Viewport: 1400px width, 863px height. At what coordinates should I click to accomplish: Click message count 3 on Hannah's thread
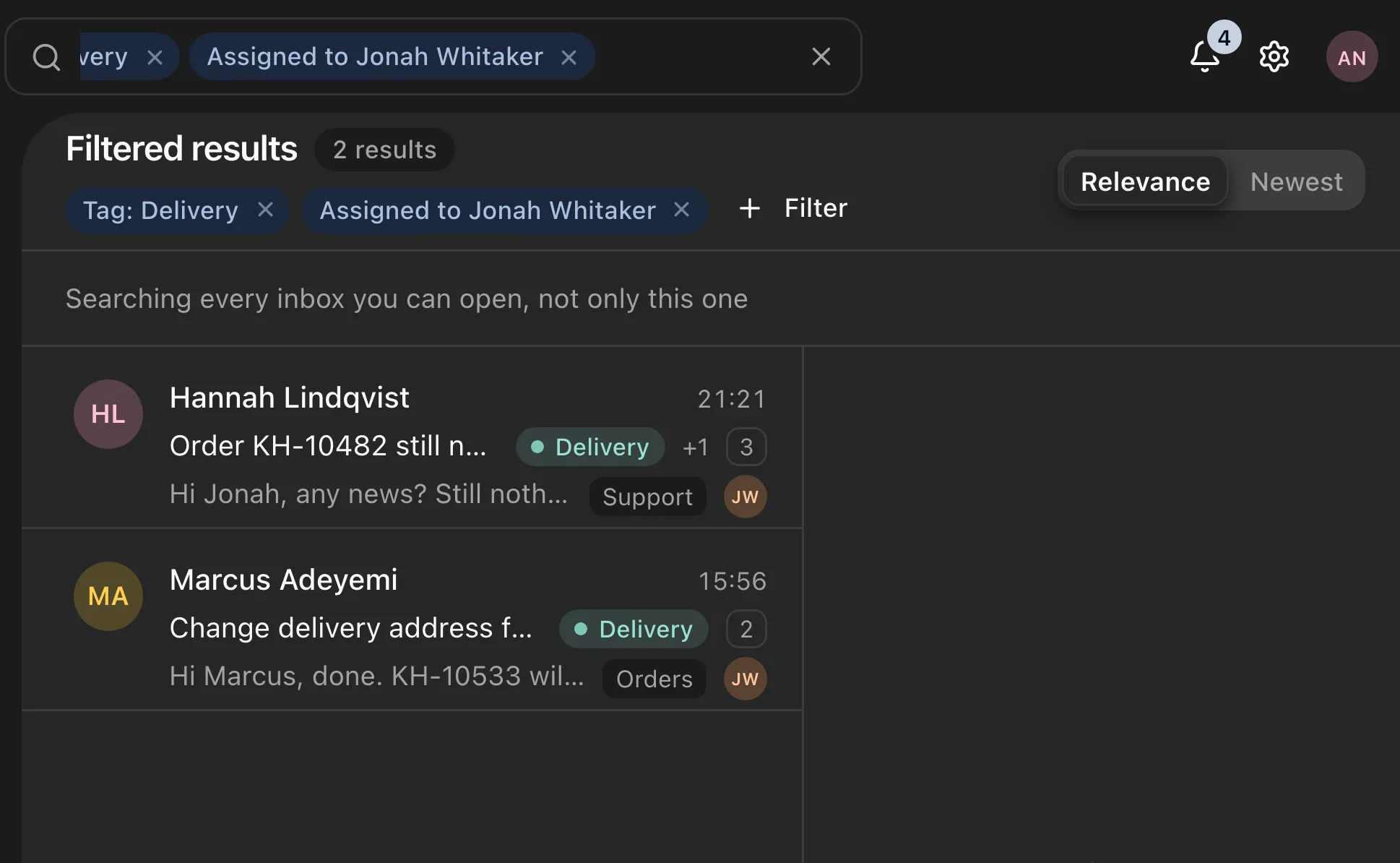coord(746,447)
